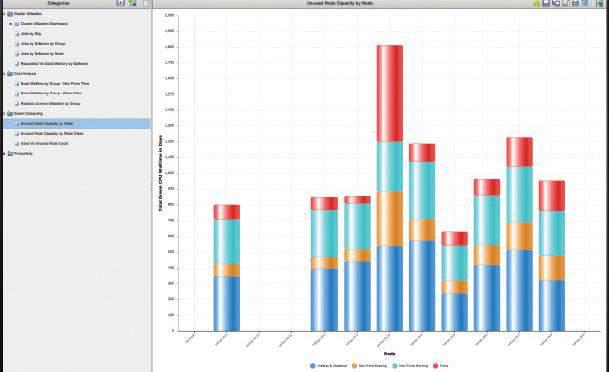Click the Used Vs Unused Node Cycle icon
The width and height of the screenshot is (609, 372).
17,144
